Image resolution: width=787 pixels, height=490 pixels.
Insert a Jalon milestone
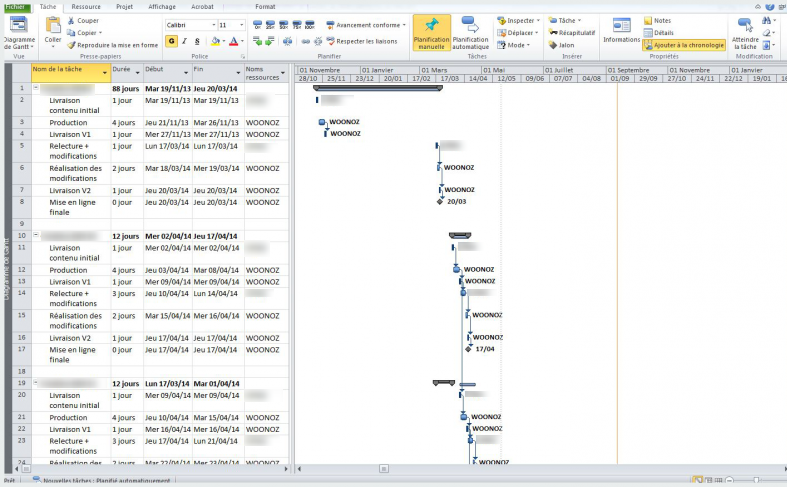click(561, 45)
